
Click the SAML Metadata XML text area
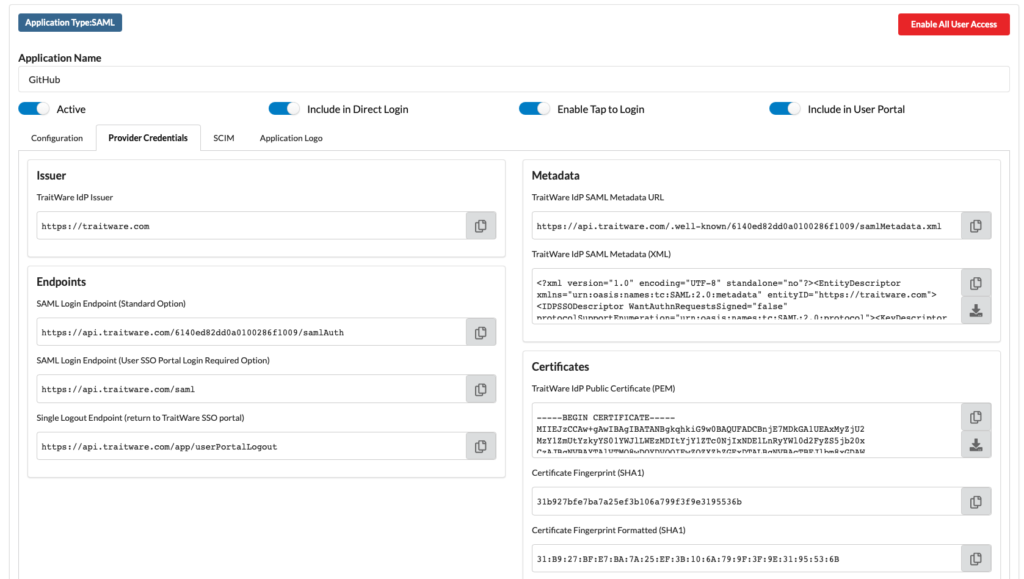point(746,296)
